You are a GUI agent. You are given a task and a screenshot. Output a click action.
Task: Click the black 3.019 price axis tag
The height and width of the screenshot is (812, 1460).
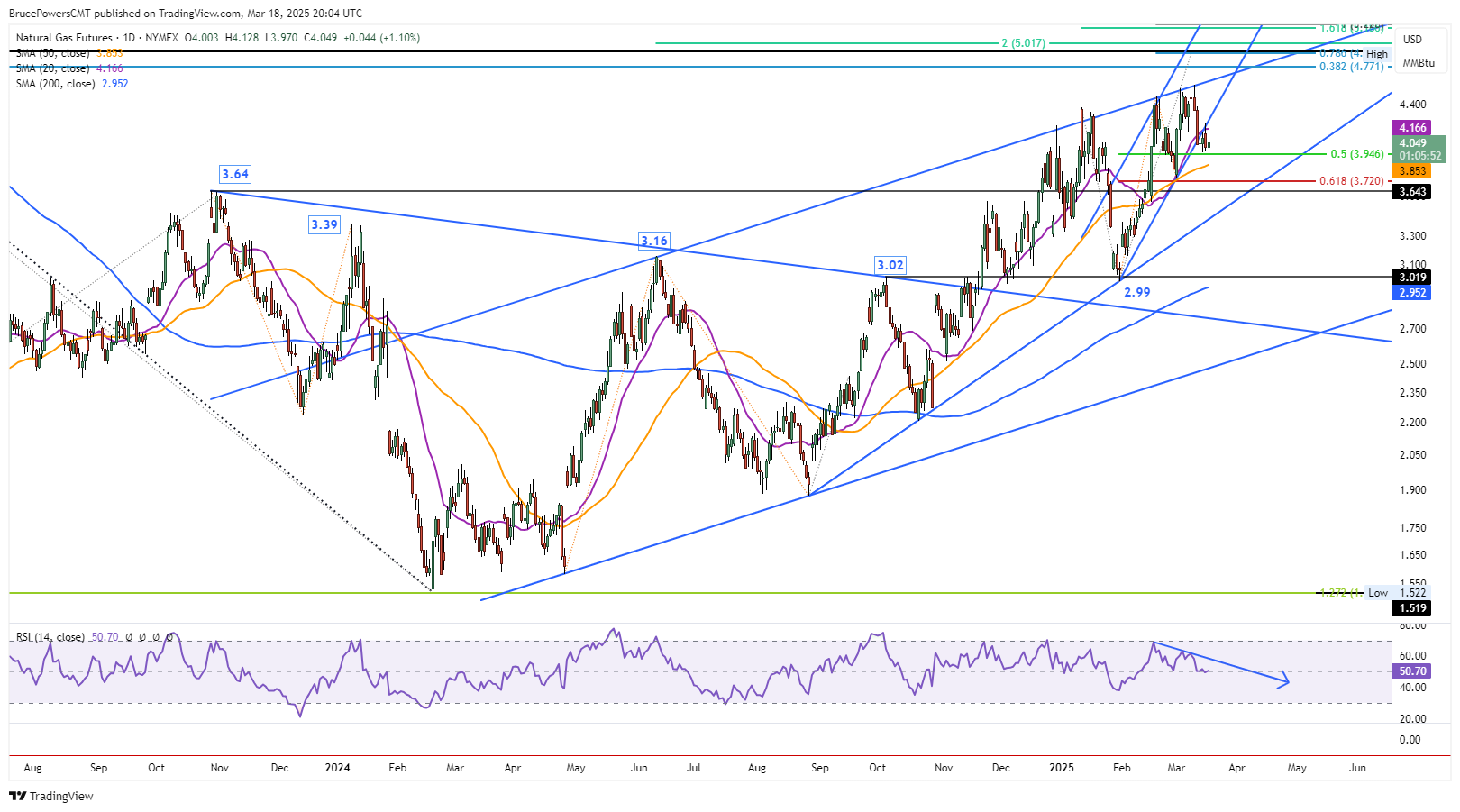1412,278
